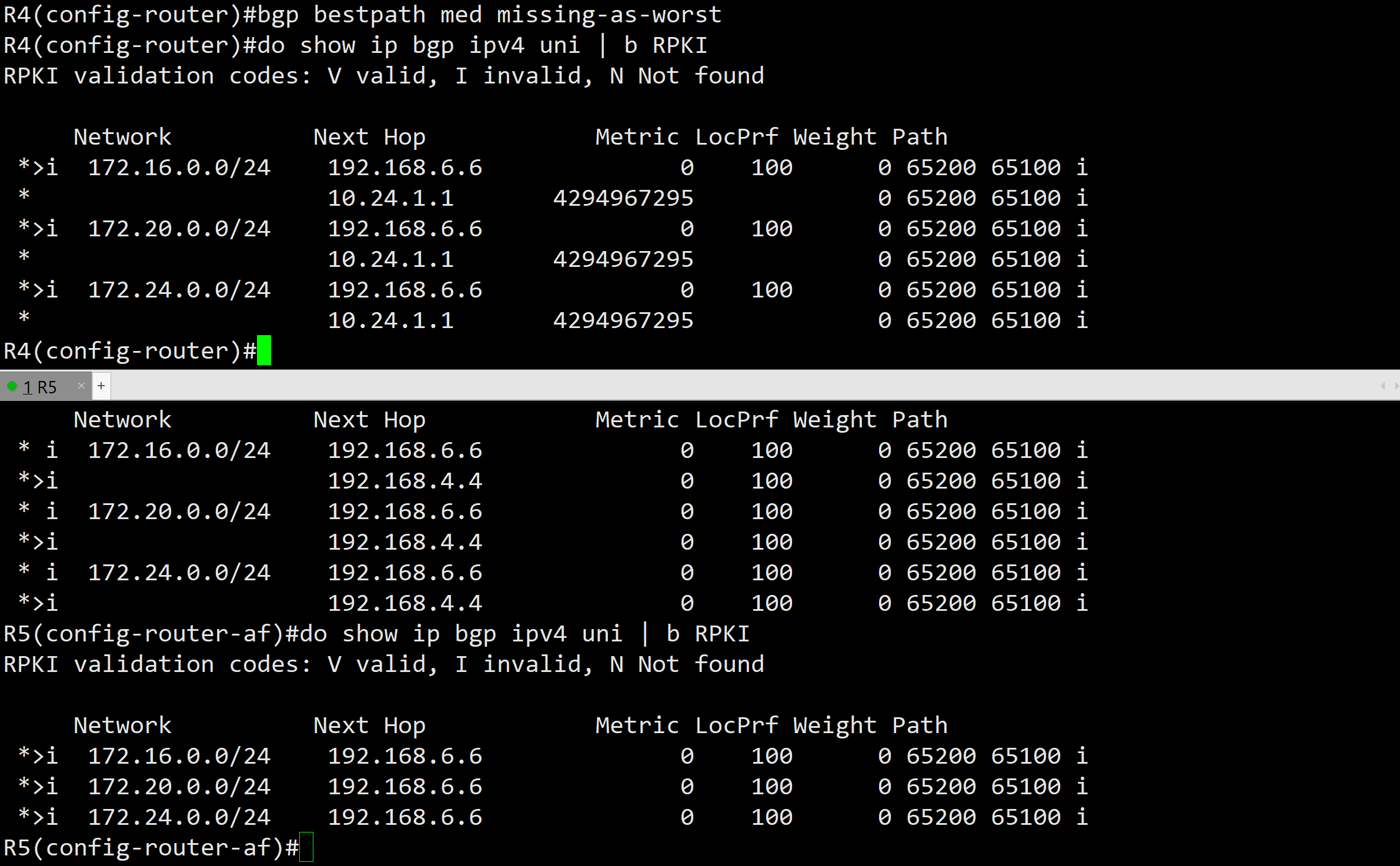1400x866 pixels.
Task: Click the hollow cursor at last R5 prompt
Action: click(x=306, y=847)
